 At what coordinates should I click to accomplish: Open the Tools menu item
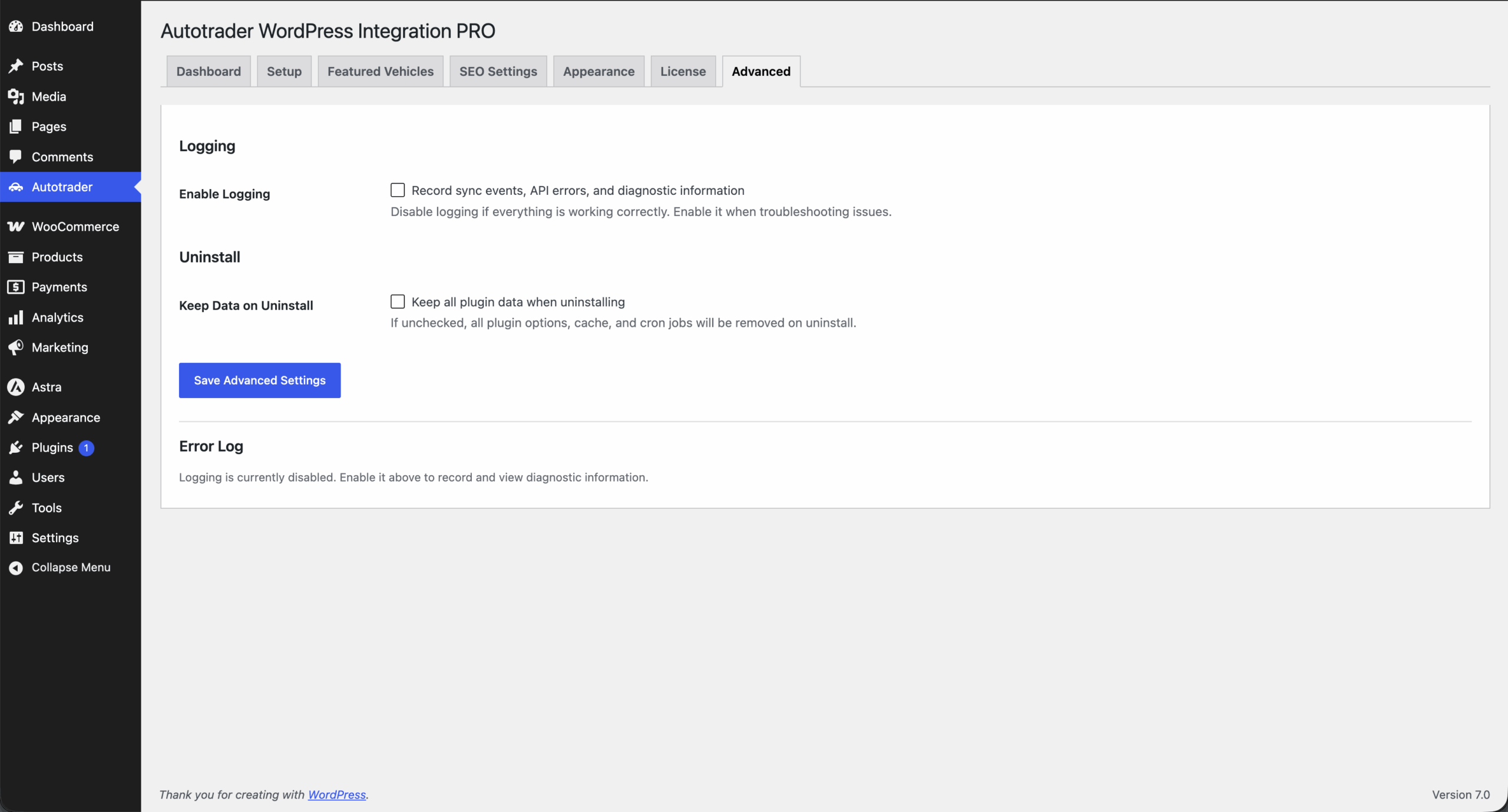[71, 508]
